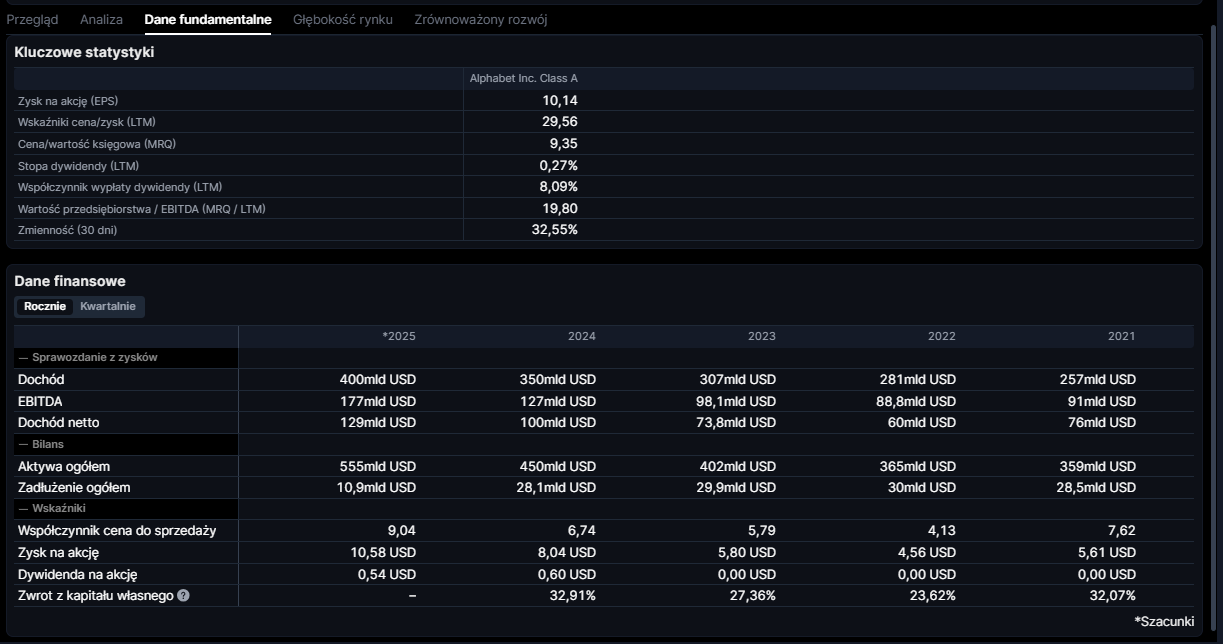The width and height of the screenshot is (1223, 644).
Task: Click the Alphabet Inc. Class A column header
Action: click(523, 78)
